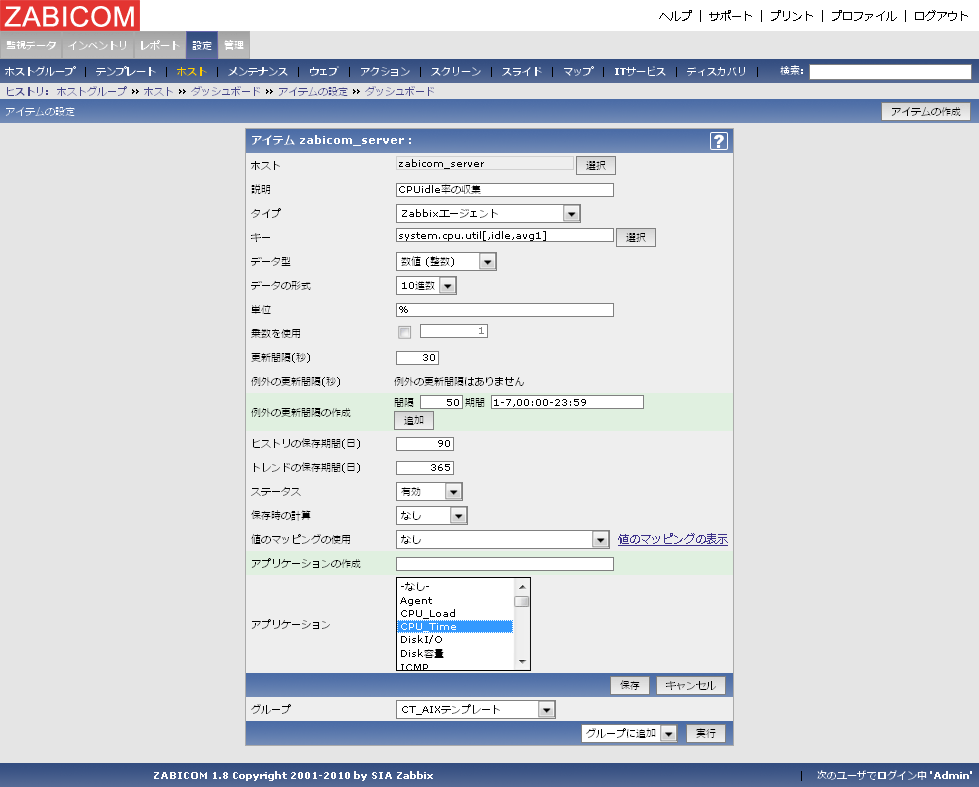Click the ホストグループ history breadcrumb
Screen dimensions: 979x787
[x=92, y=91]
